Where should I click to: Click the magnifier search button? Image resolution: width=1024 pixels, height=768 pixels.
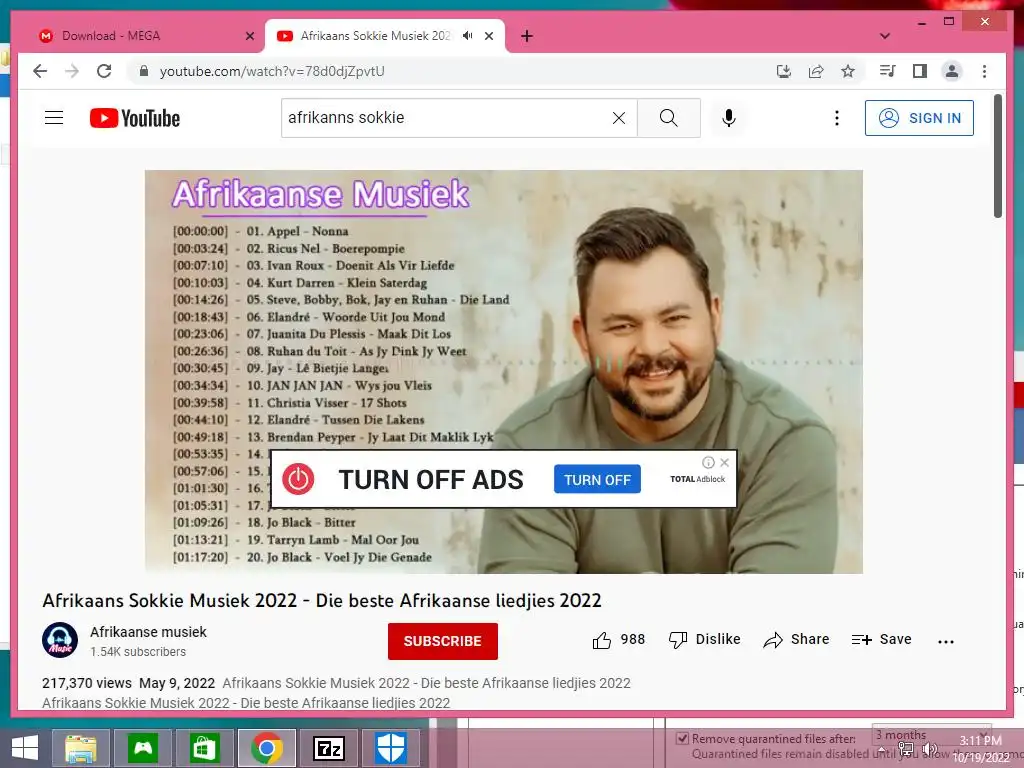coord(669,118)
